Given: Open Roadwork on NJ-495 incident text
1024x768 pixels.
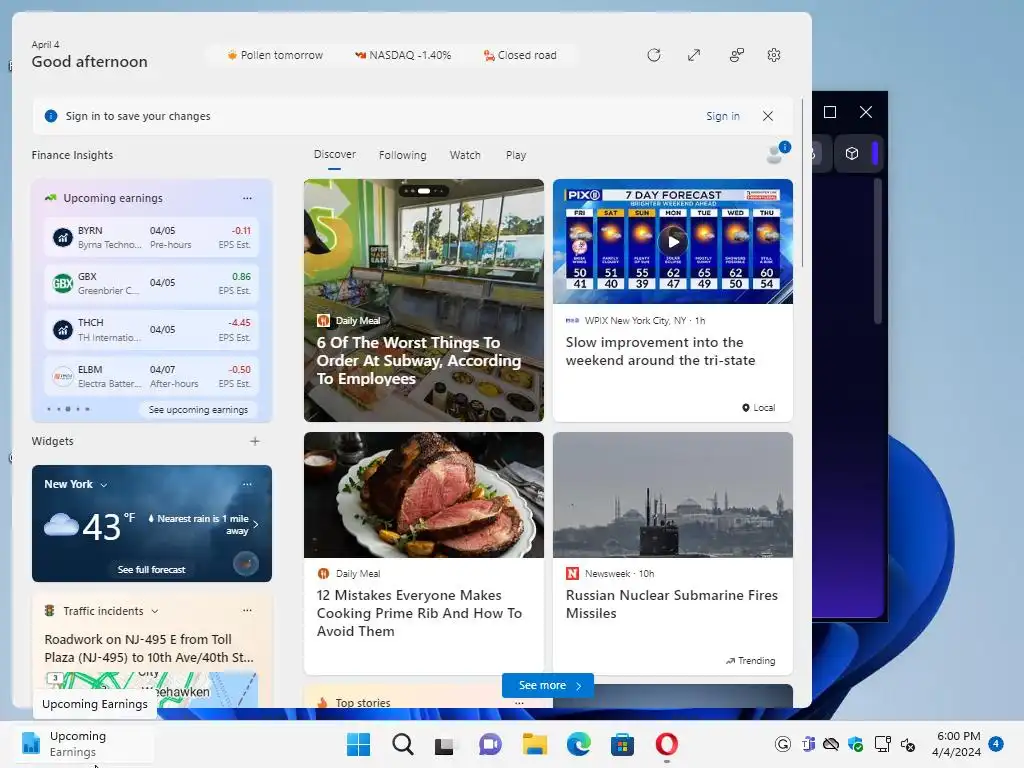Looking at the screenshot, I should coord(149,648).
